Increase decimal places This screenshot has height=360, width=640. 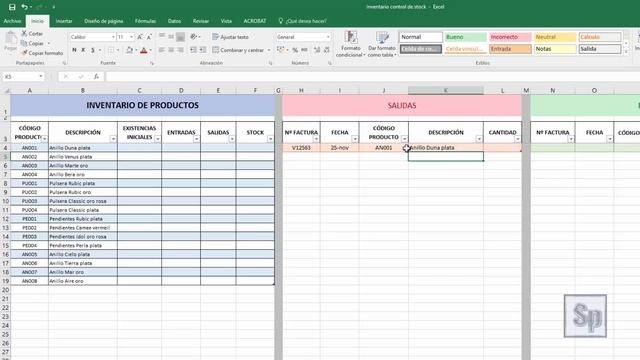[317, 50]
